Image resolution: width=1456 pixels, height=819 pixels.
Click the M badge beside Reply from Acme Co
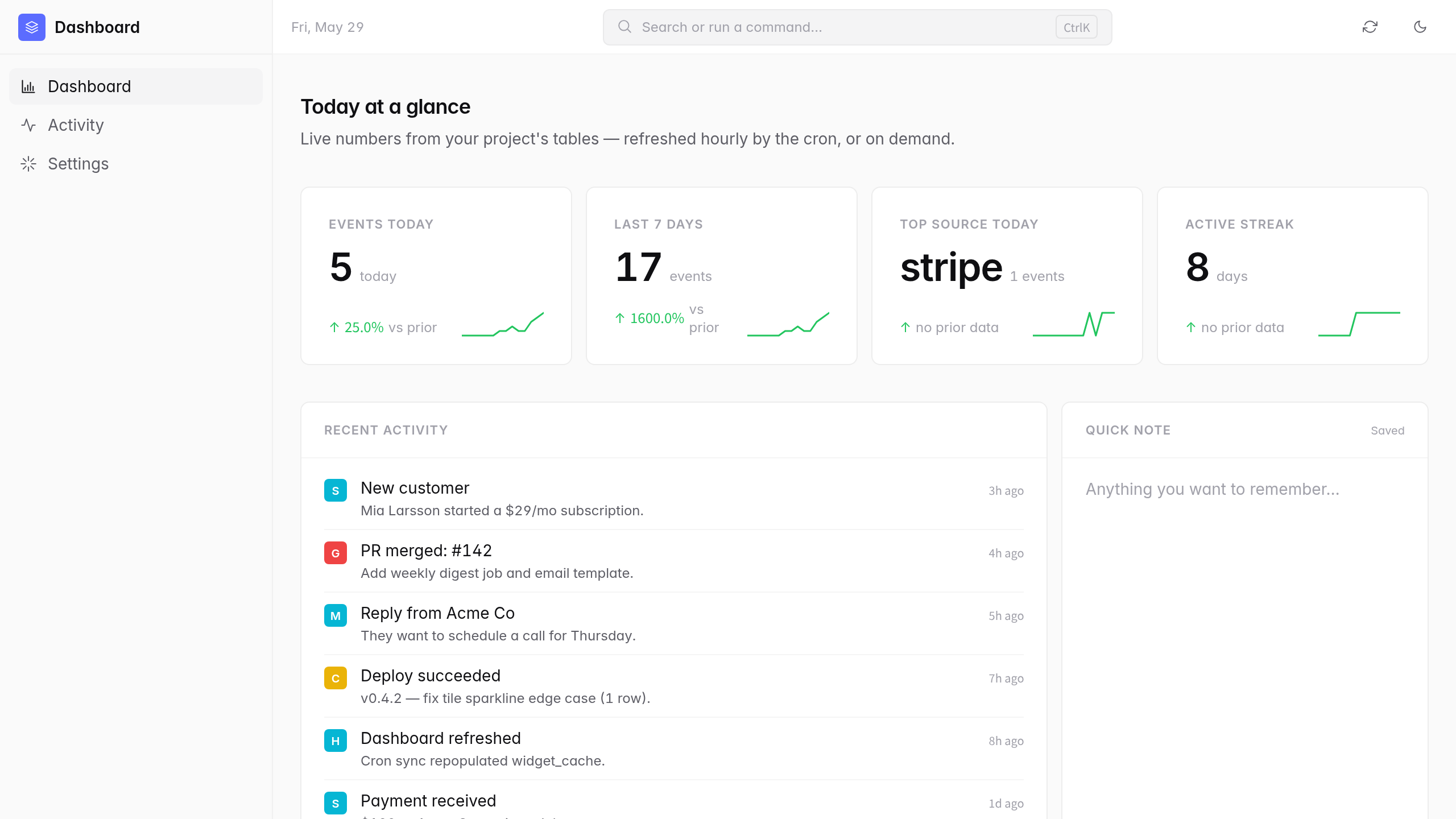point(336,615)
